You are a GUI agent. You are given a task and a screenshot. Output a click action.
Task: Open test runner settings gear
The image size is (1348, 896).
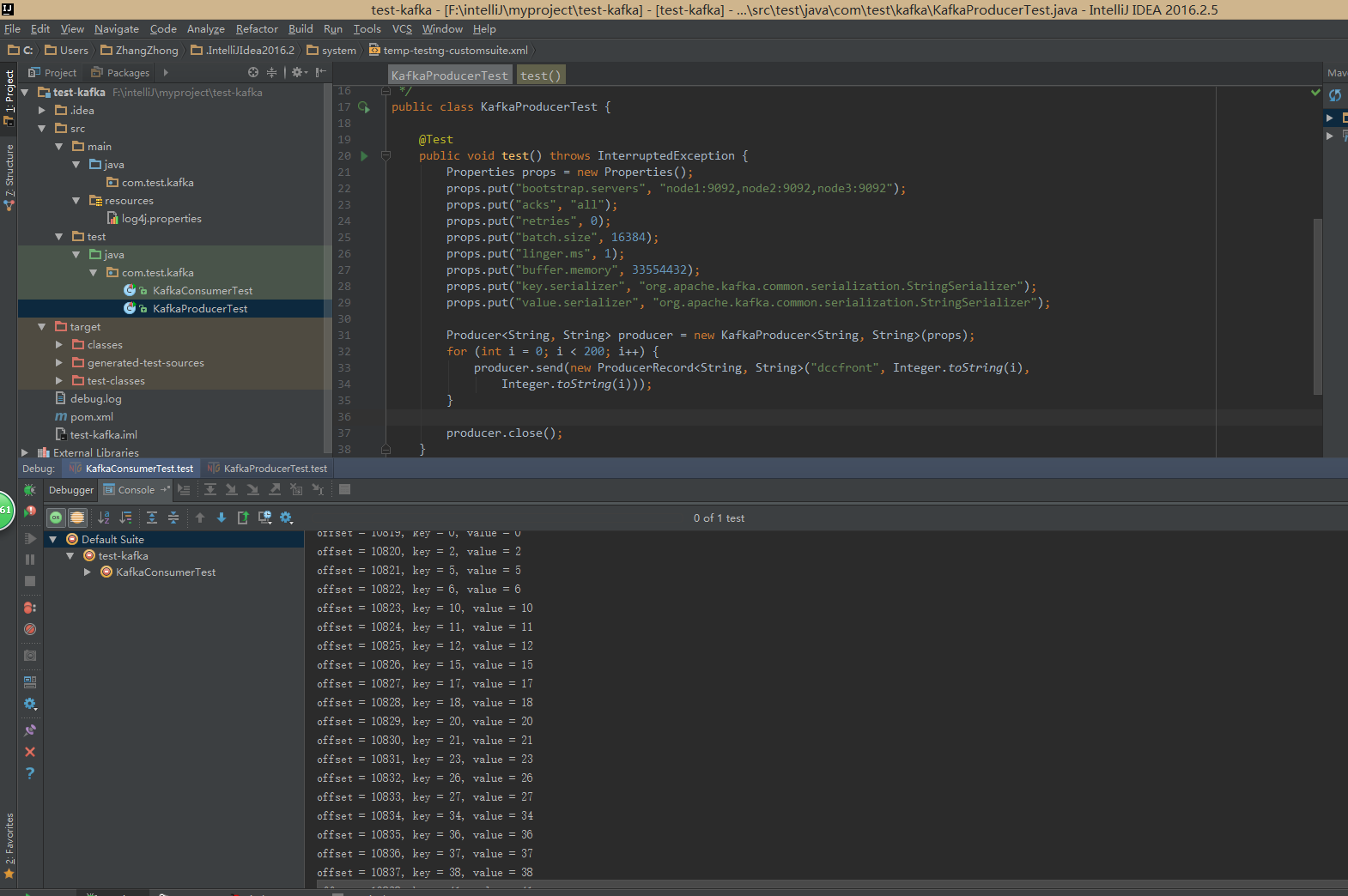pyautogui.click(x=286, y=518)
